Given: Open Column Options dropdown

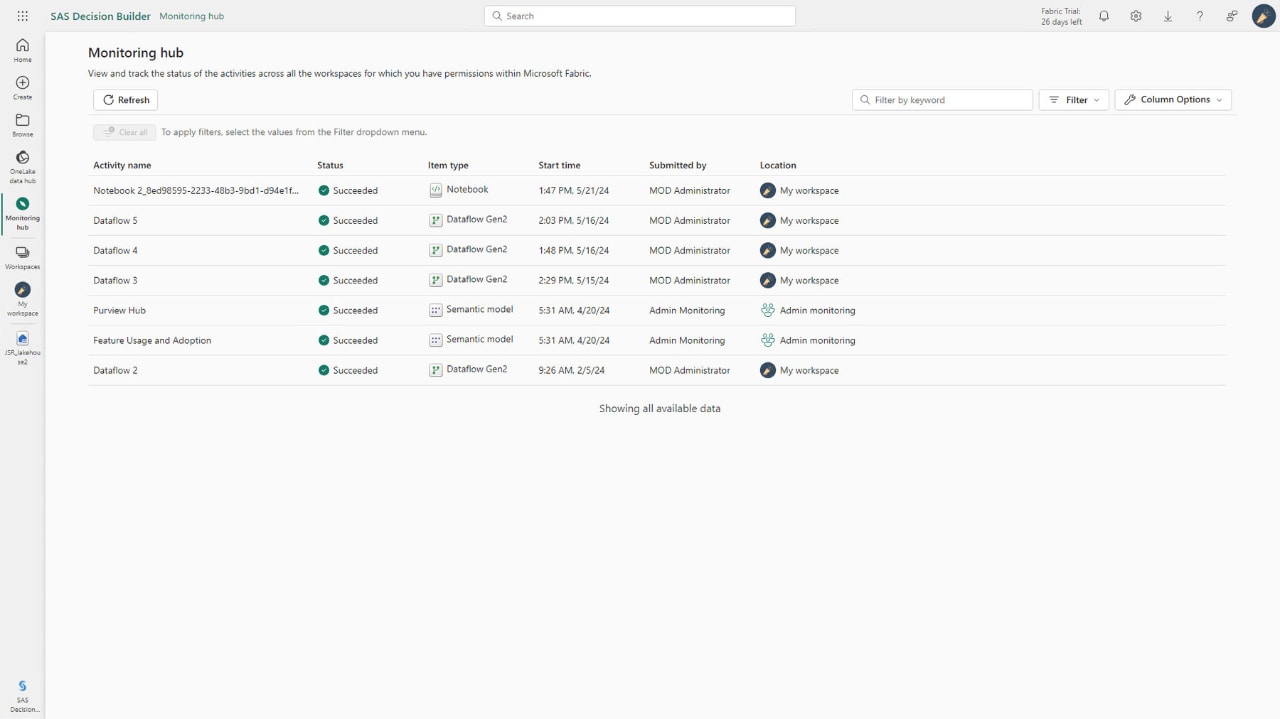Looking at the screenshot, I should click(x=1173, y=100).
